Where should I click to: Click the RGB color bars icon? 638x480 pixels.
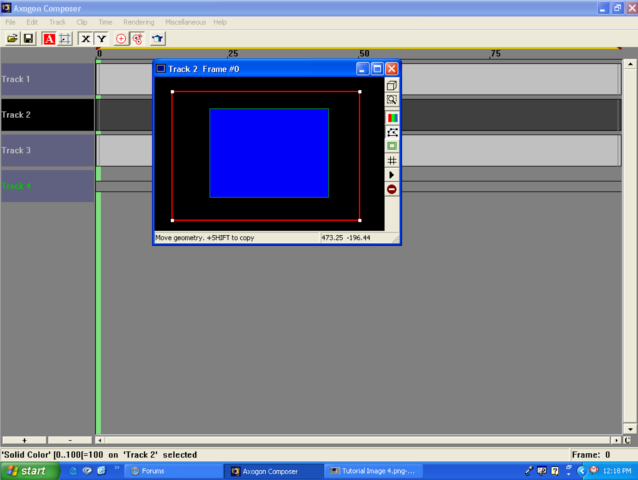click(392, 118)
